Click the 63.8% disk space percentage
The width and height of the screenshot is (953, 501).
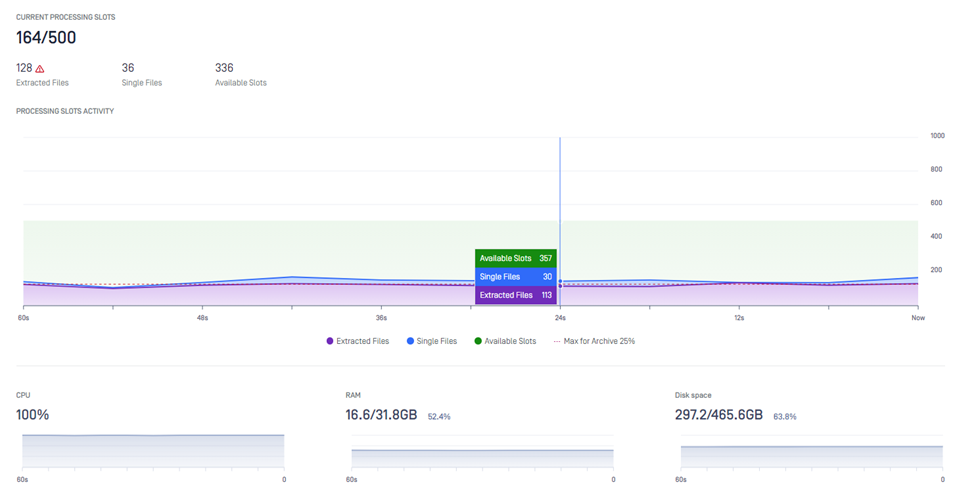(x=785, y=416)
